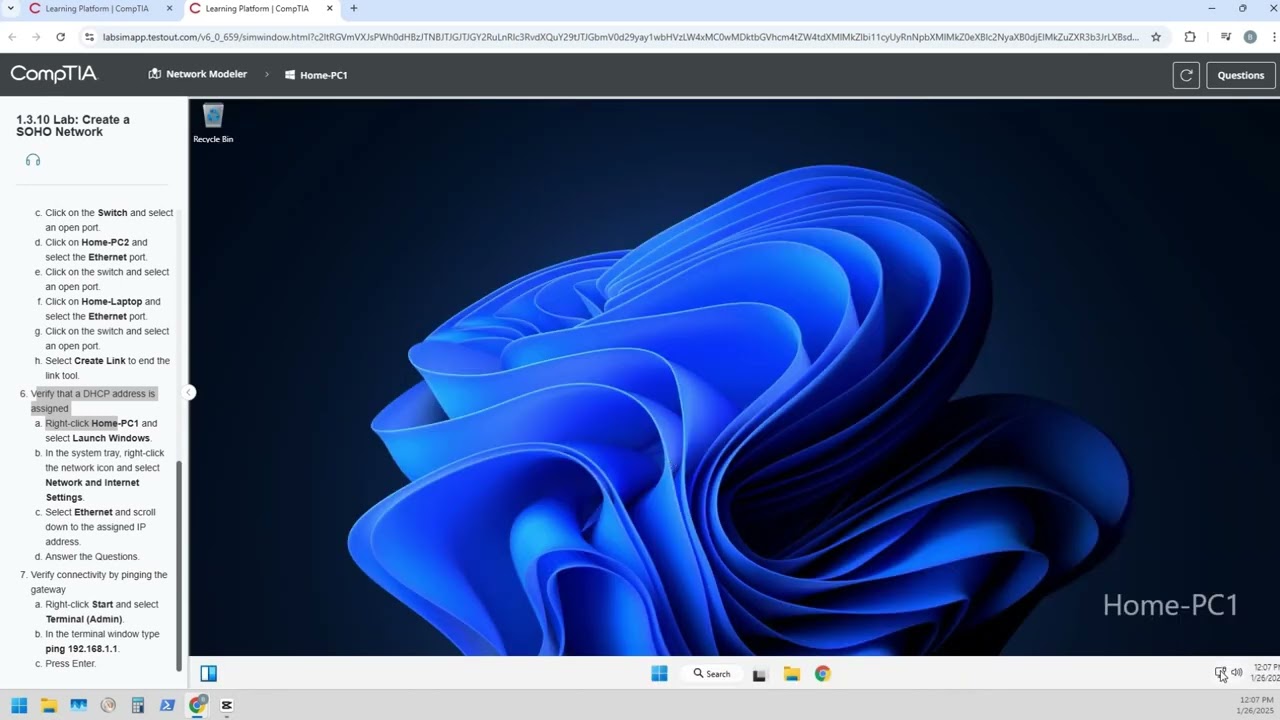This screenshot has height=720, width=1280.
Task: Click step 'Right-click Home-PC1 and select Launch Windows'
Action: (101, 431)
